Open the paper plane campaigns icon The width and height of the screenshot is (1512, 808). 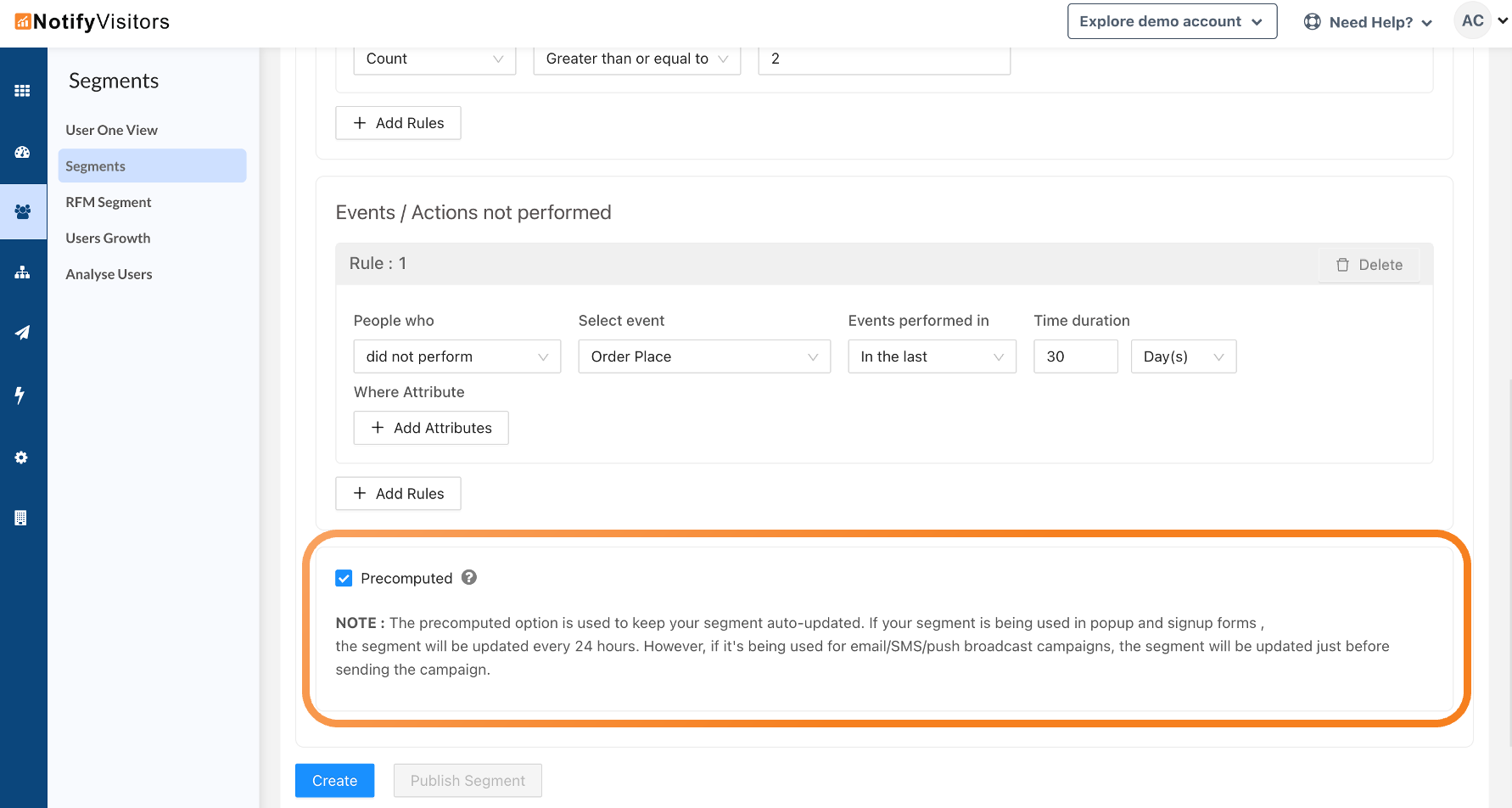23,333
